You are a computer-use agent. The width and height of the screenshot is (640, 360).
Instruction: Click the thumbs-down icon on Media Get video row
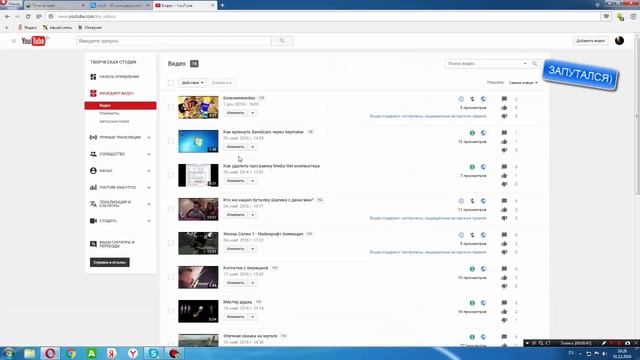(x=504, y=184)
